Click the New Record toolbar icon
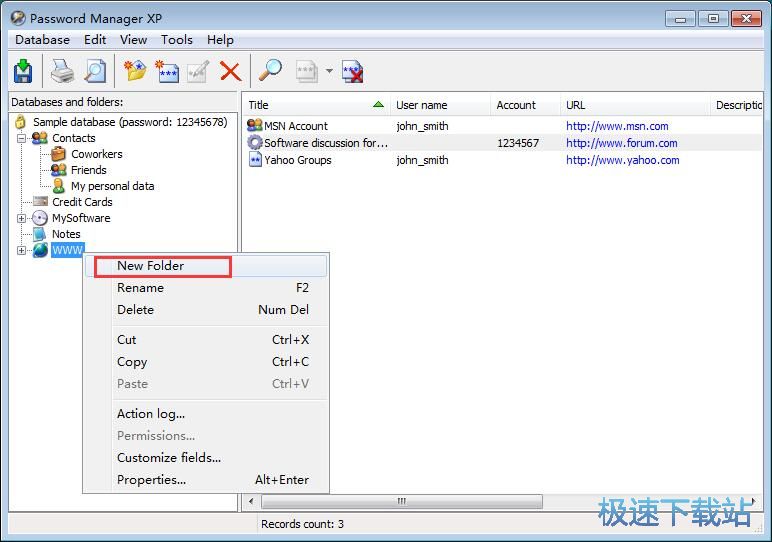772x542 pixels. (166, 71)
